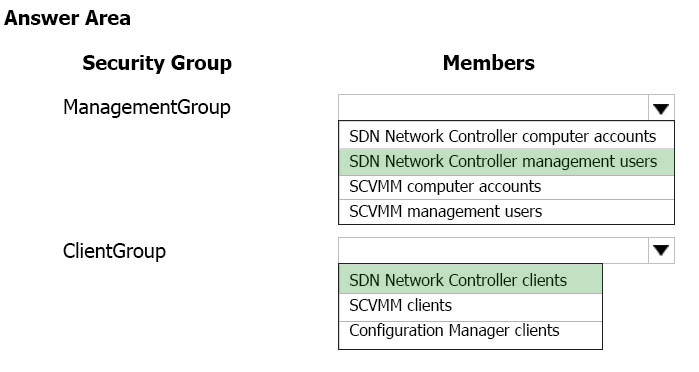699x372 pixels.
Task: Choose SCVMM clients option
Action: 470,306
